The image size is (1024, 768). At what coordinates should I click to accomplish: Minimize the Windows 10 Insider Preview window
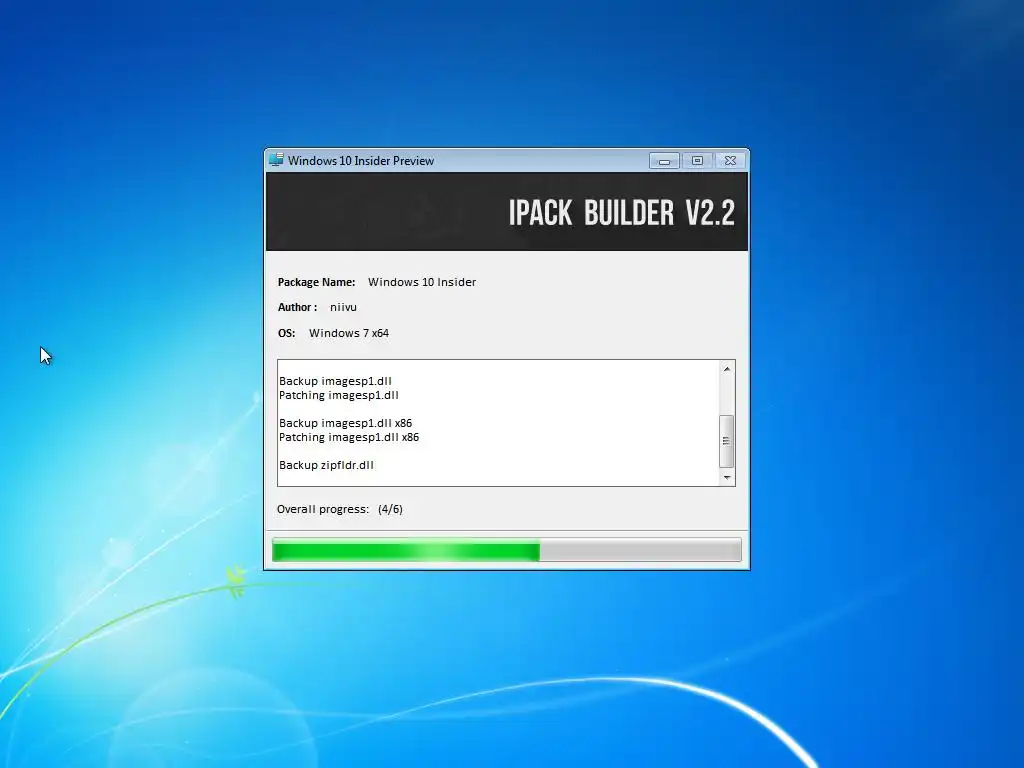click(664, 161)
